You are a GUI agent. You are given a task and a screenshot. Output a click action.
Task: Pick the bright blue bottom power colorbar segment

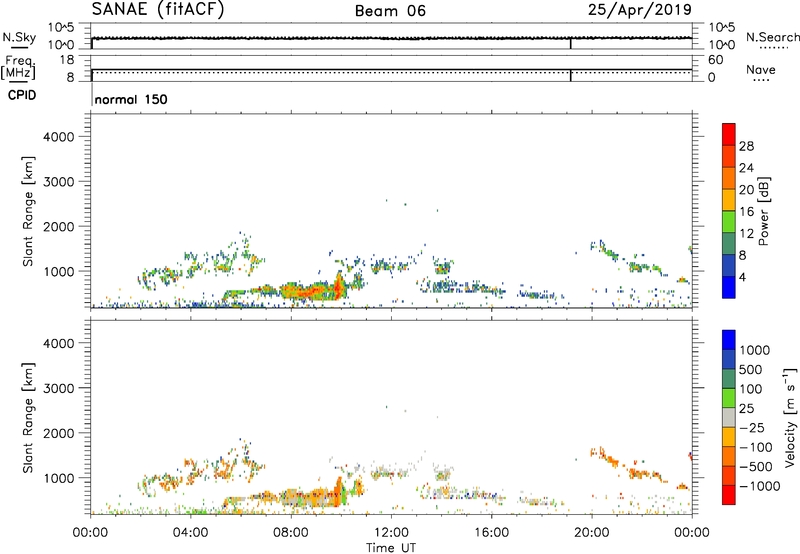click(x=729, y=287)
